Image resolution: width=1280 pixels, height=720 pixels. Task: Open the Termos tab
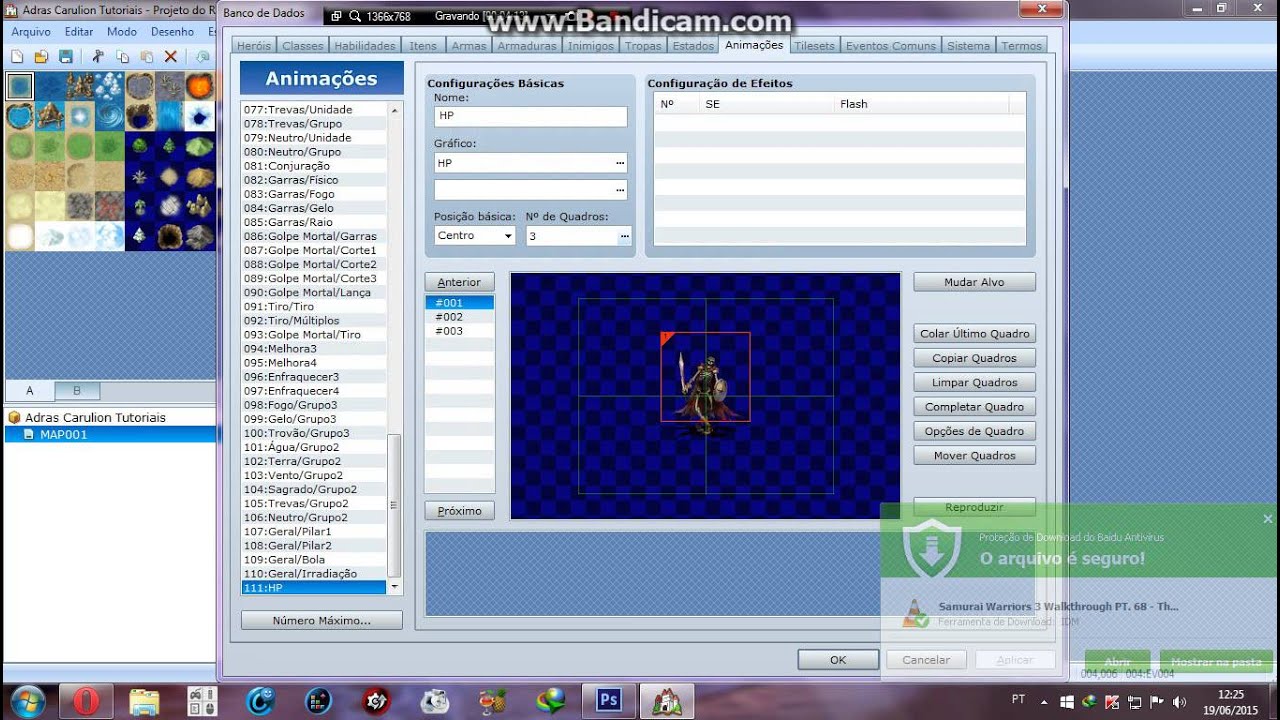[x=1021, y=45]
